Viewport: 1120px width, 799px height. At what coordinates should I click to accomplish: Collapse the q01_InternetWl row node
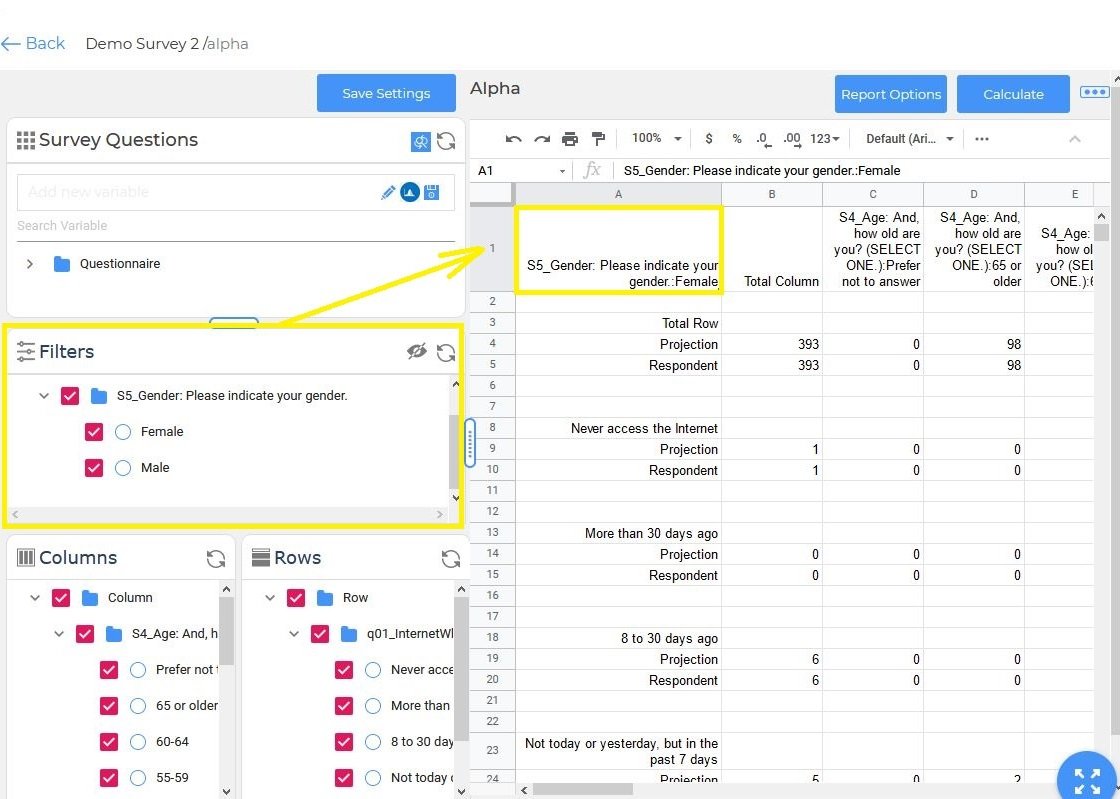click(294, 633)
